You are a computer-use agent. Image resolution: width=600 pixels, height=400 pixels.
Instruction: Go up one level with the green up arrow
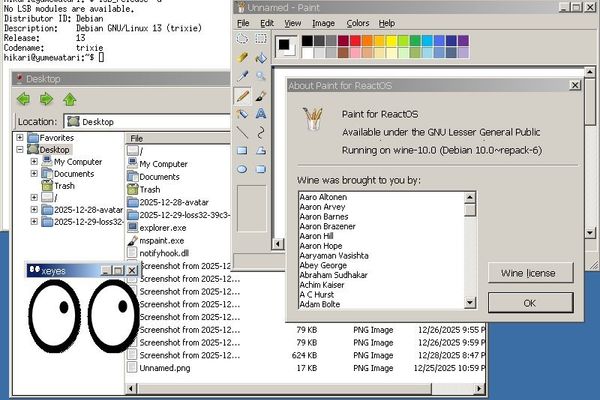pyautogui.click(x=70, y=99)
